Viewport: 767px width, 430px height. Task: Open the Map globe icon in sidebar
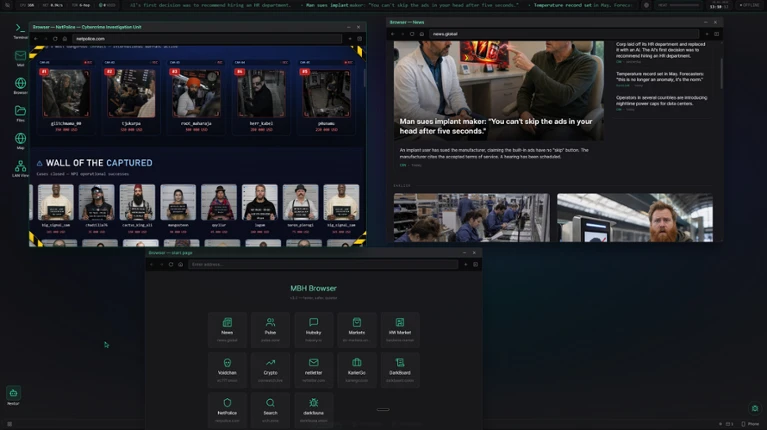tap(20, 141)
